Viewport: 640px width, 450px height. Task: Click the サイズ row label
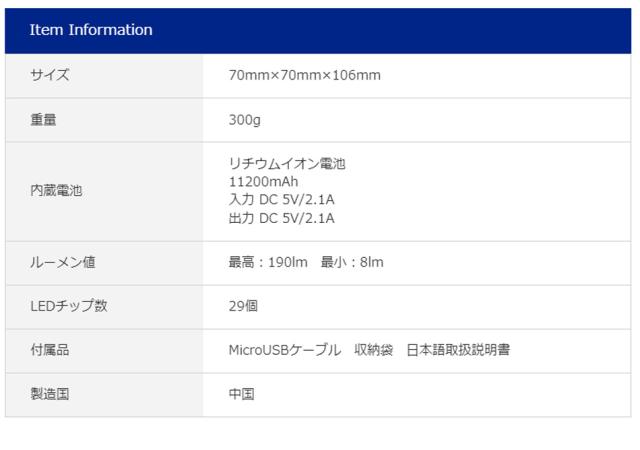tap(50, 76)
